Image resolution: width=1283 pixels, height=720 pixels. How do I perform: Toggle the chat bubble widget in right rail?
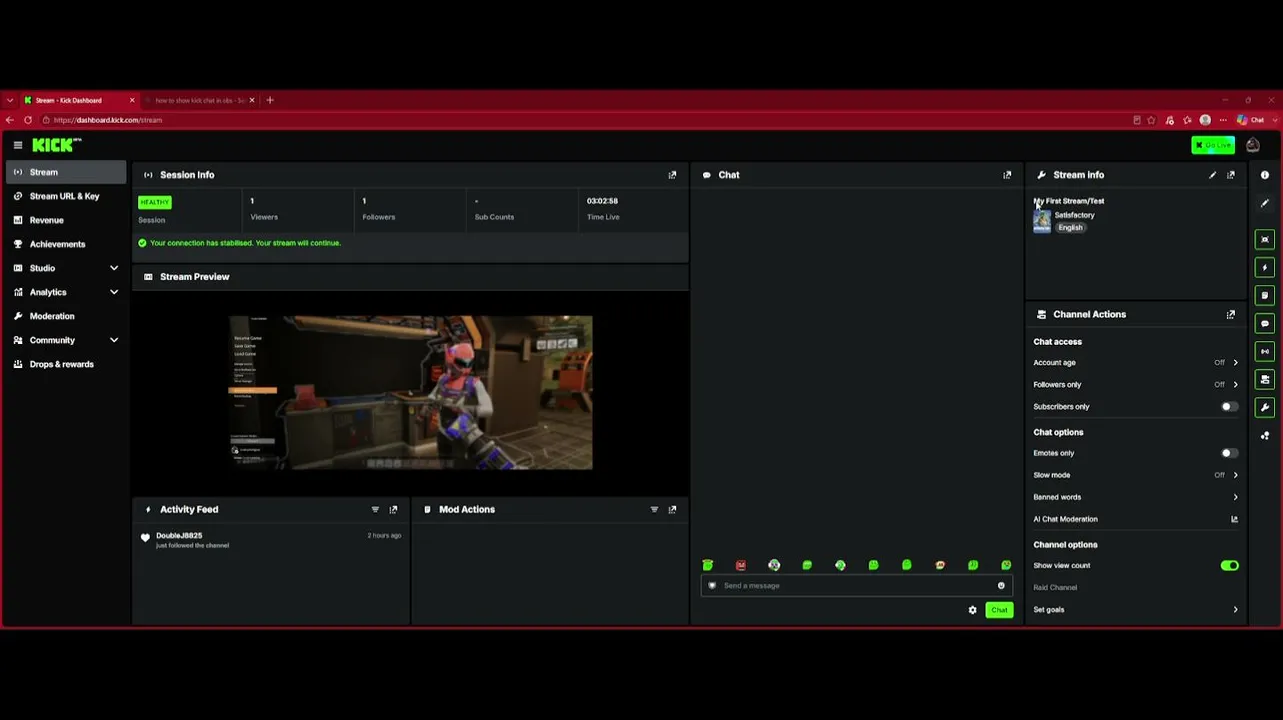tap(1265, 323)
